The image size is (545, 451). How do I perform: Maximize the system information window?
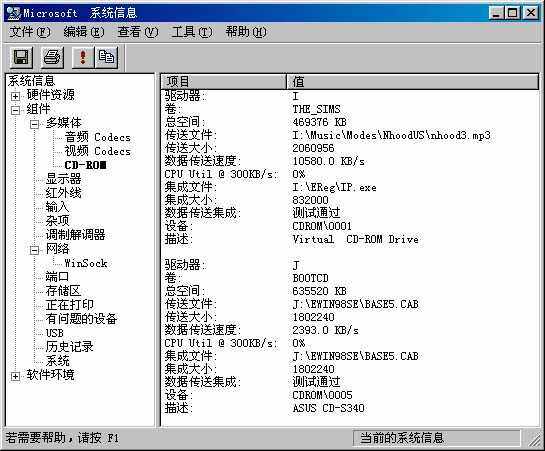(x=512, y=13)
